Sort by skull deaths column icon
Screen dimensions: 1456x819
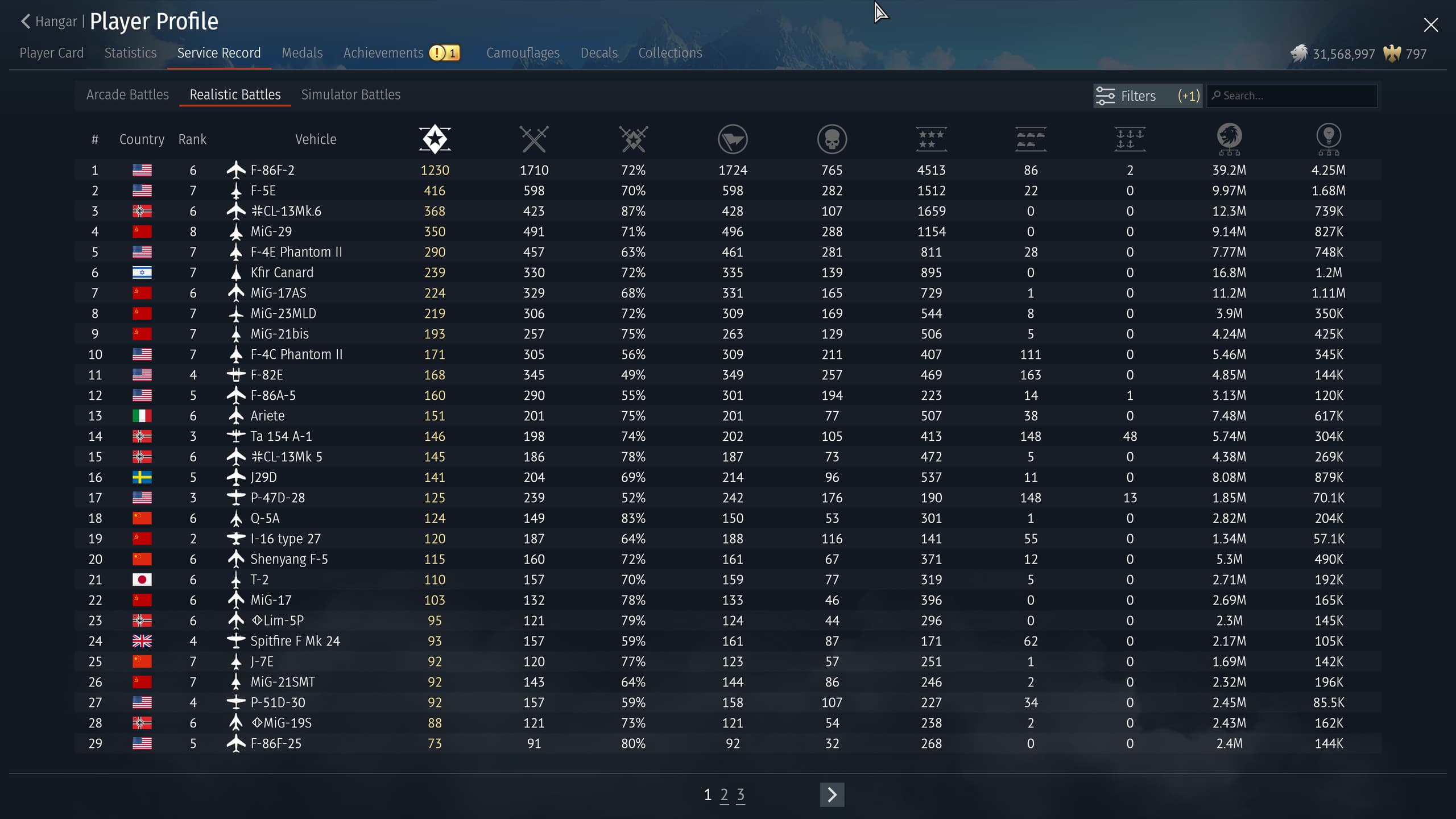[832, 139]
